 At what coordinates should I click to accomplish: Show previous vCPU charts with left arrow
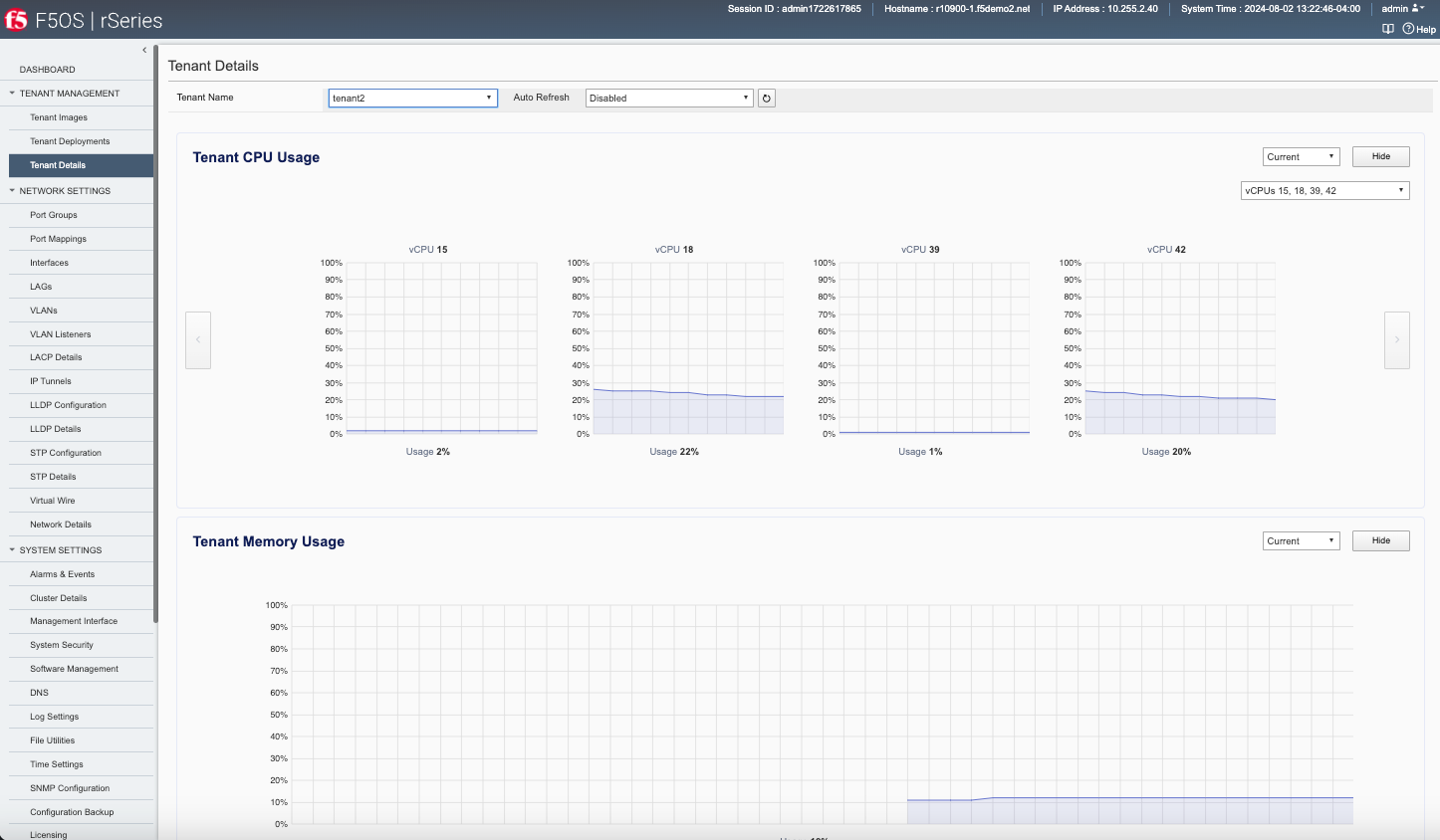tap(198, 340)
